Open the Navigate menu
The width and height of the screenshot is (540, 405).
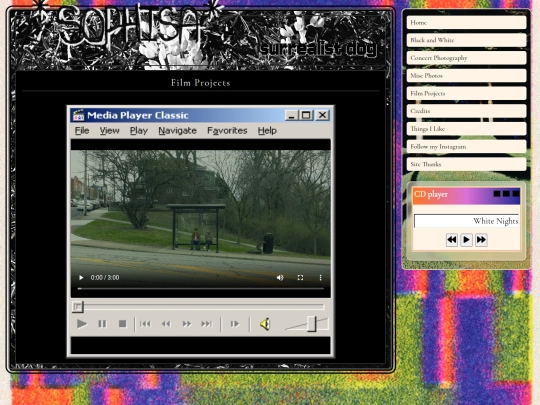(x=177, y=131)
